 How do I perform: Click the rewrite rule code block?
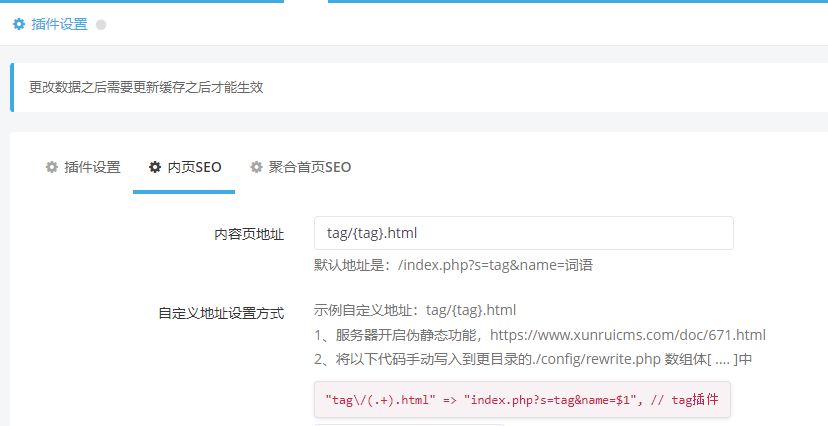[x=522, y=400]
